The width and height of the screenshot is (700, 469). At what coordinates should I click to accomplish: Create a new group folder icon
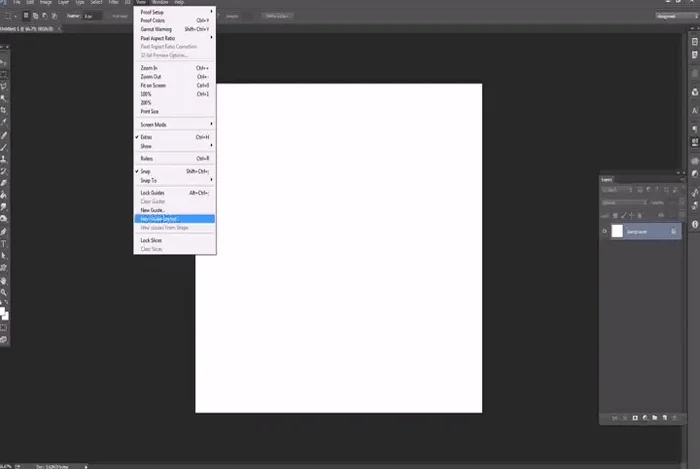point(655,418)
